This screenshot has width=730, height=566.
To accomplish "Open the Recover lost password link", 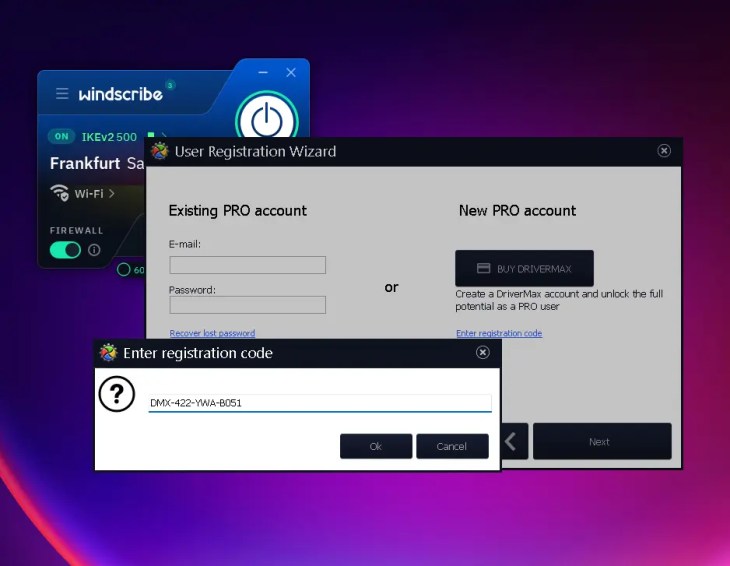I will [212, 333].
